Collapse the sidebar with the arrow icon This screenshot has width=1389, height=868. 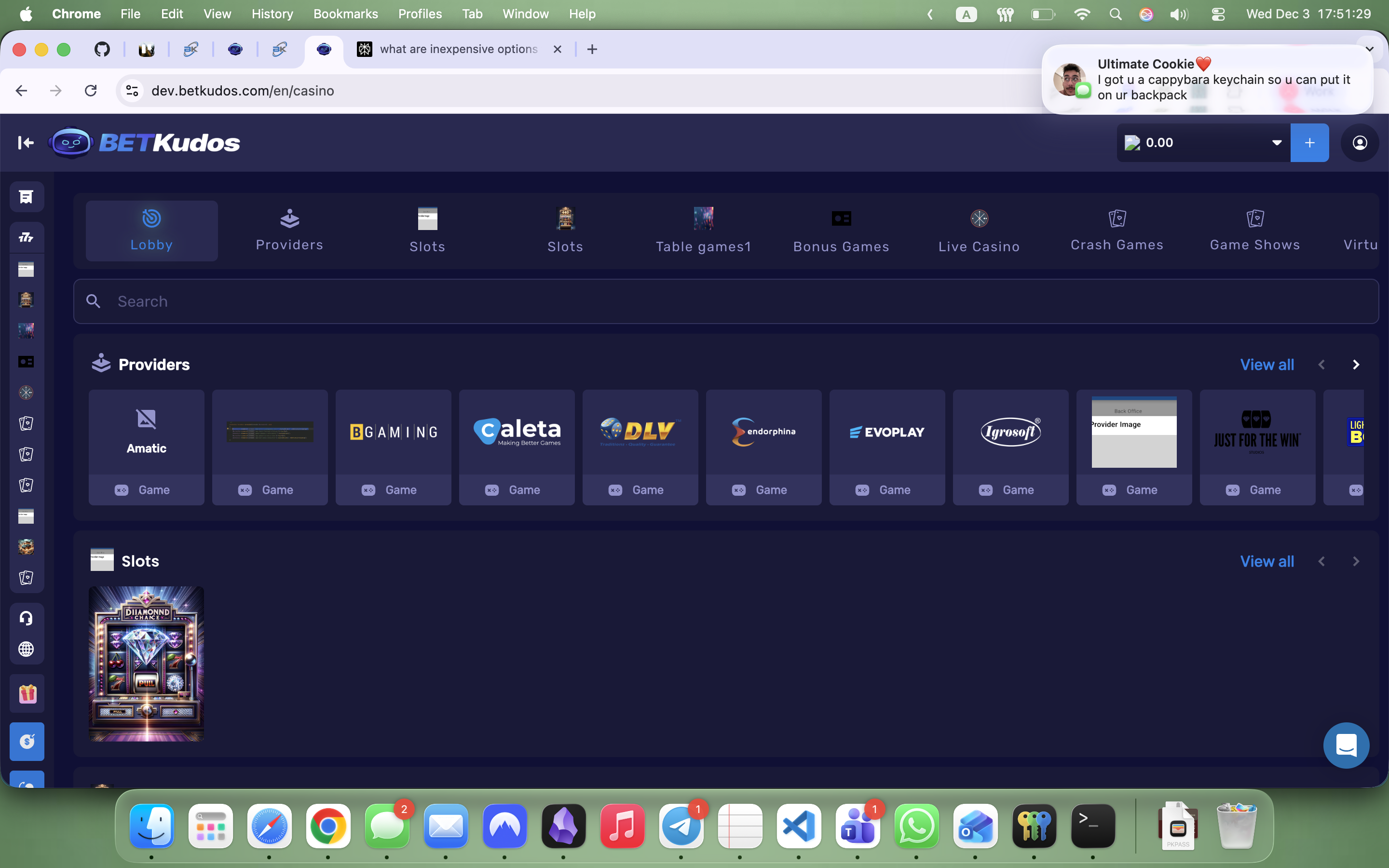[x=25, y=142]
